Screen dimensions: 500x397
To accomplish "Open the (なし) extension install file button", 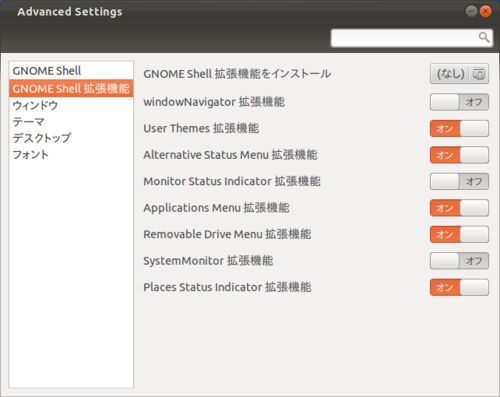I will 459,74.
